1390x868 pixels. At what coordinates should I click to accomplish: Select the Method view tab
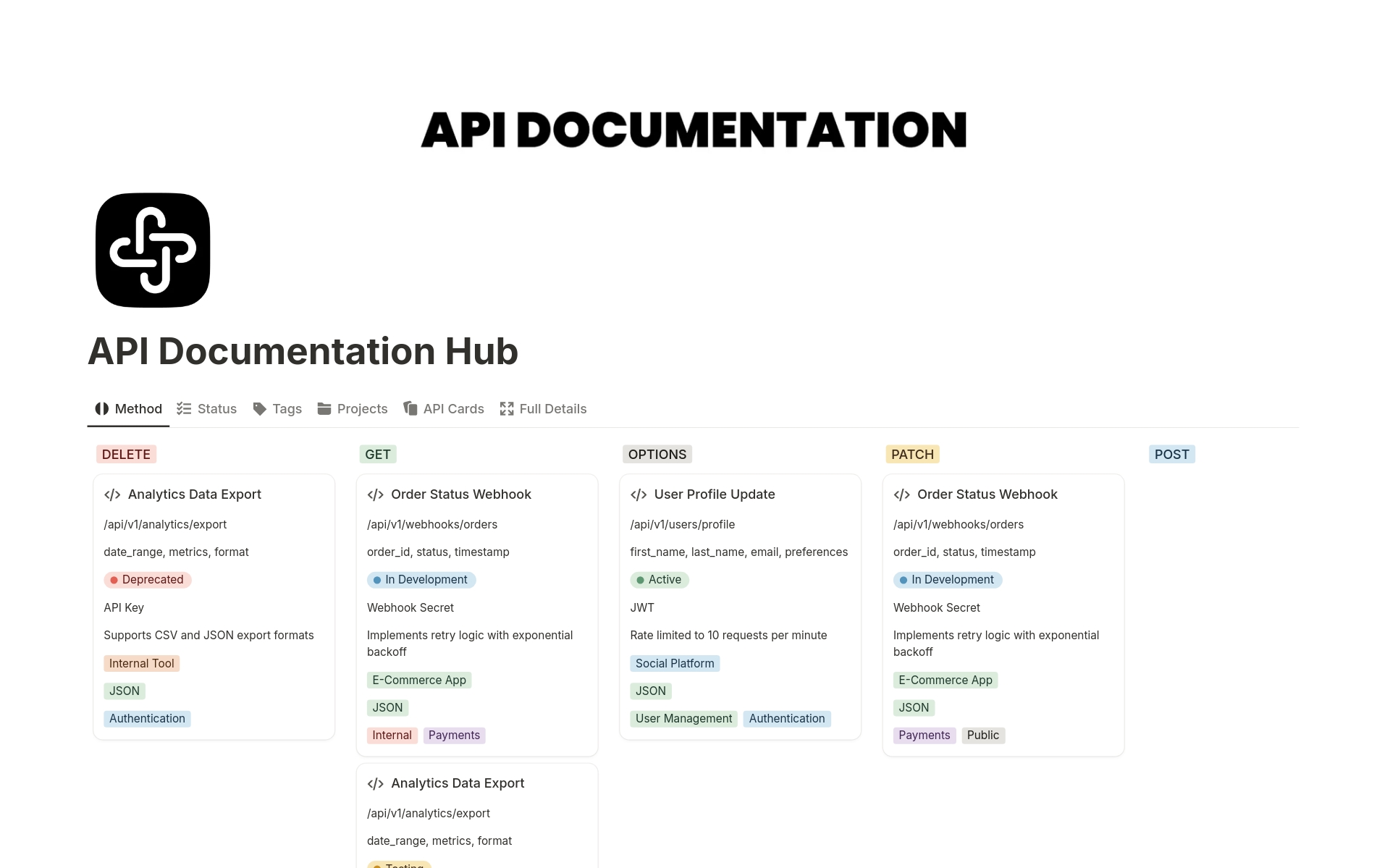[x=129, y=409]
